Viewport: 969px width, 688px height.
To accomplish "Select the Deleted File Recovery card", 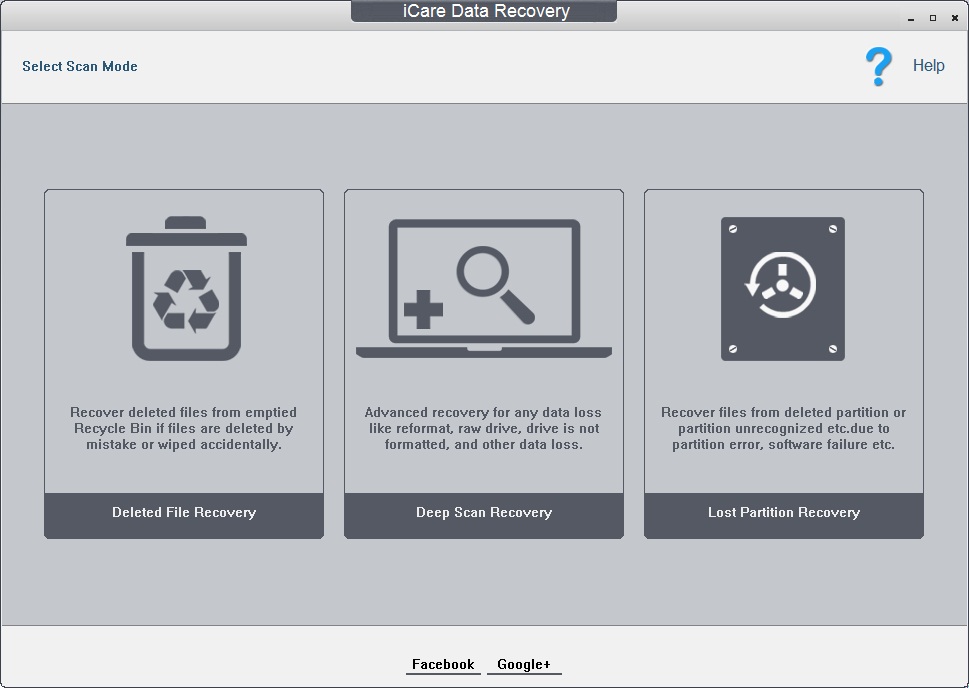I will 183,364.
